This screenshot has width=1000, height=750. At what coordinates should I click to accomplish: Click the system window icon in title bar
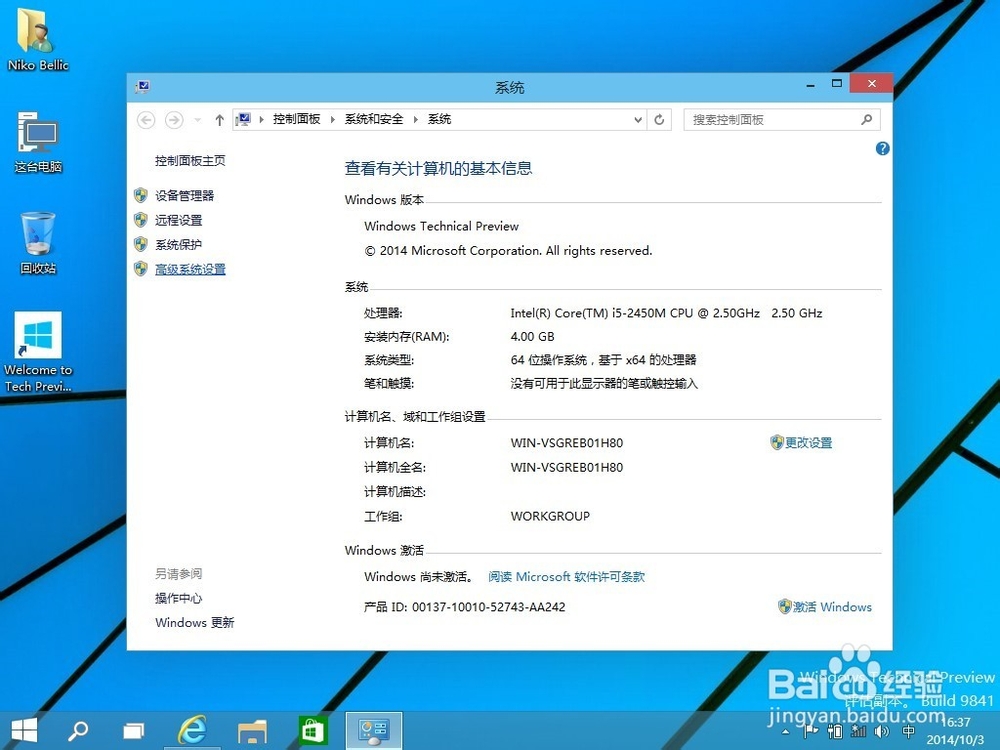point(142,87)
